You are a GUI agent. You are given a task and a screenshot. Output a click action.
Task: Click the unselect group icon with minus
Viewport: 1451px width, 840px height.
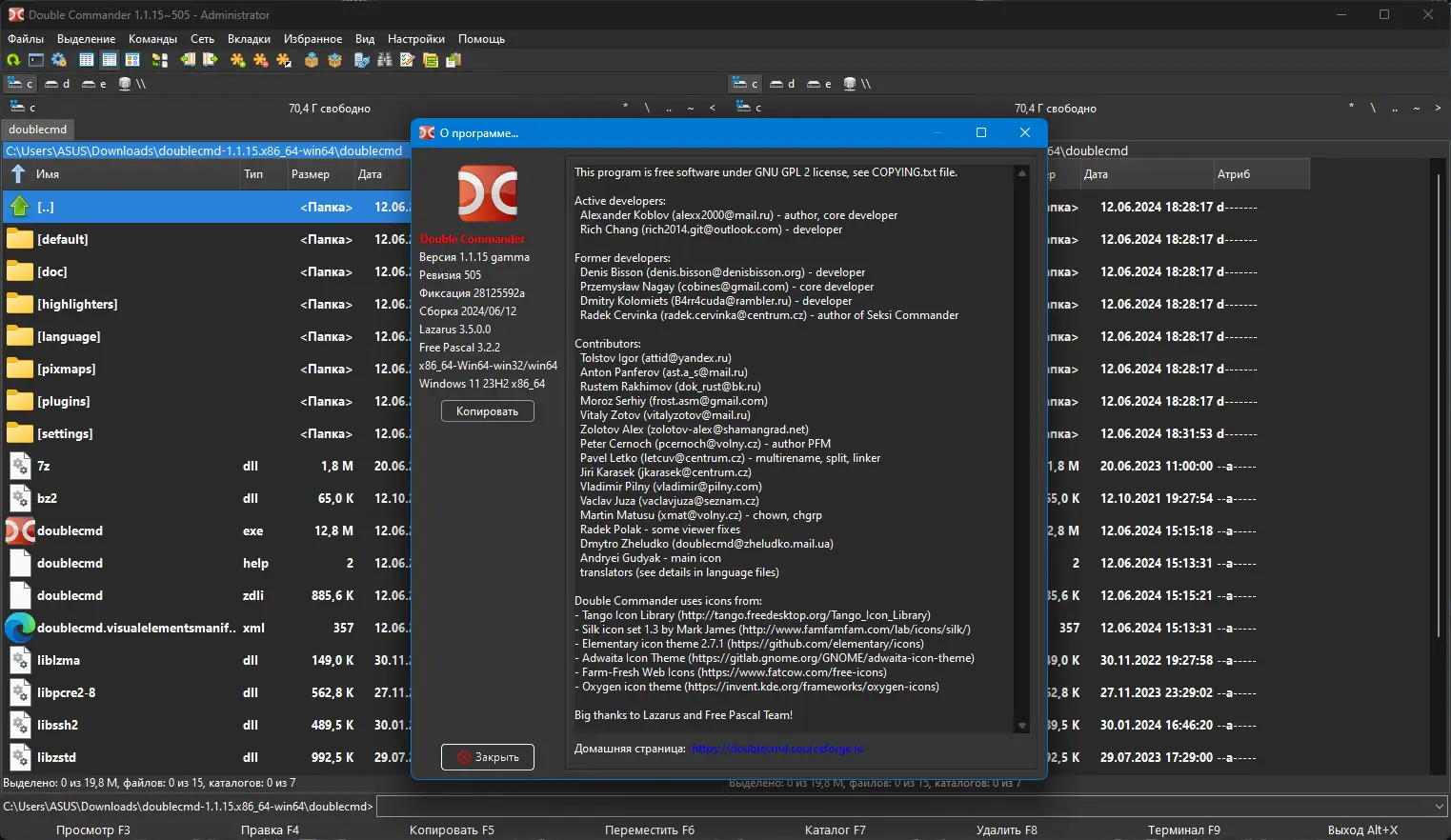(x=260, y=60)
